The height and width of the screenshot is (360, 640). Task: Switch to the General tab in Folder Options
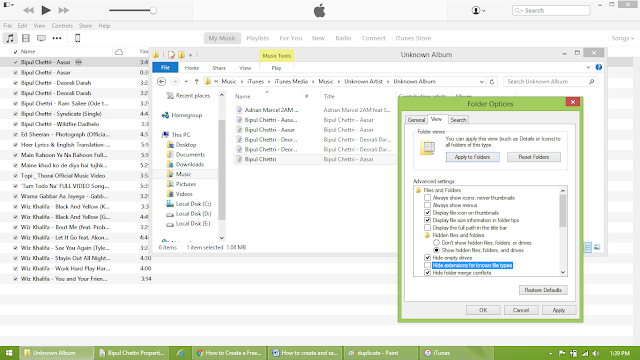pos(416,120)
